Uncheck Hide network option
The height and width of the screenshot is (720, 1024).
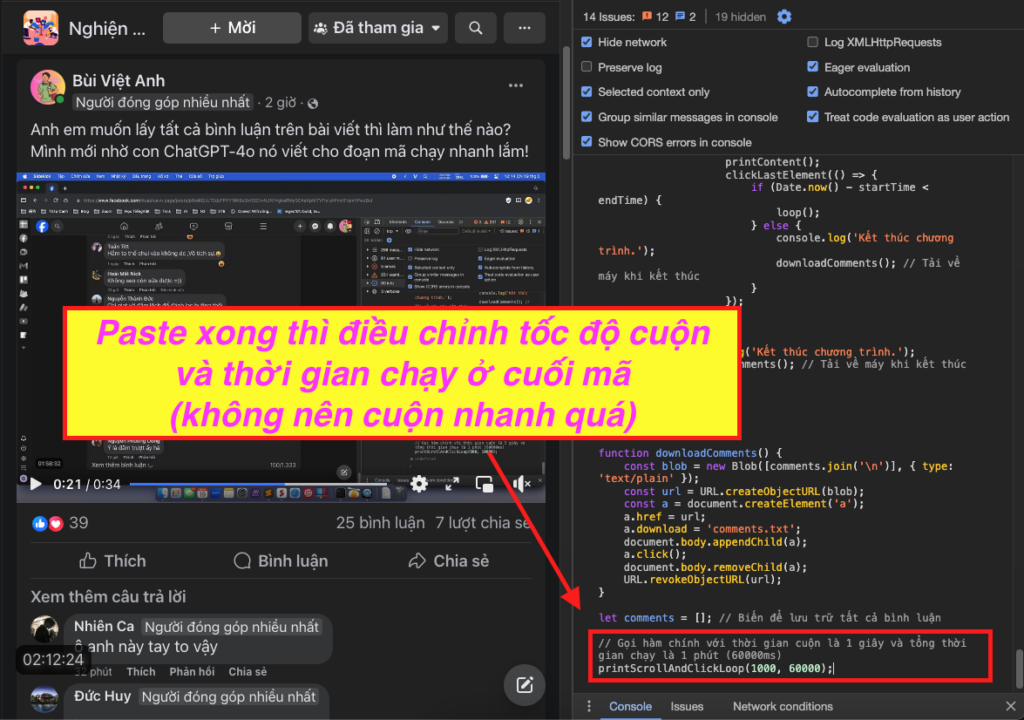pos(587,42)
